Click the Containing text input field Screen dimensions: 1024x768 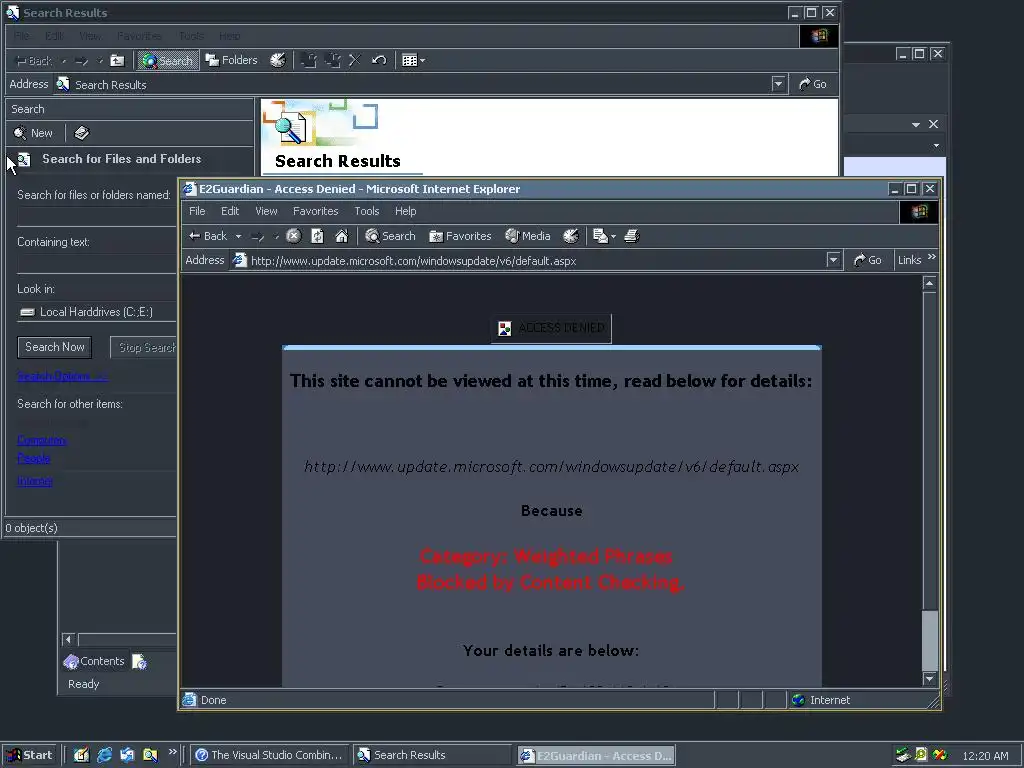(97, 264)
